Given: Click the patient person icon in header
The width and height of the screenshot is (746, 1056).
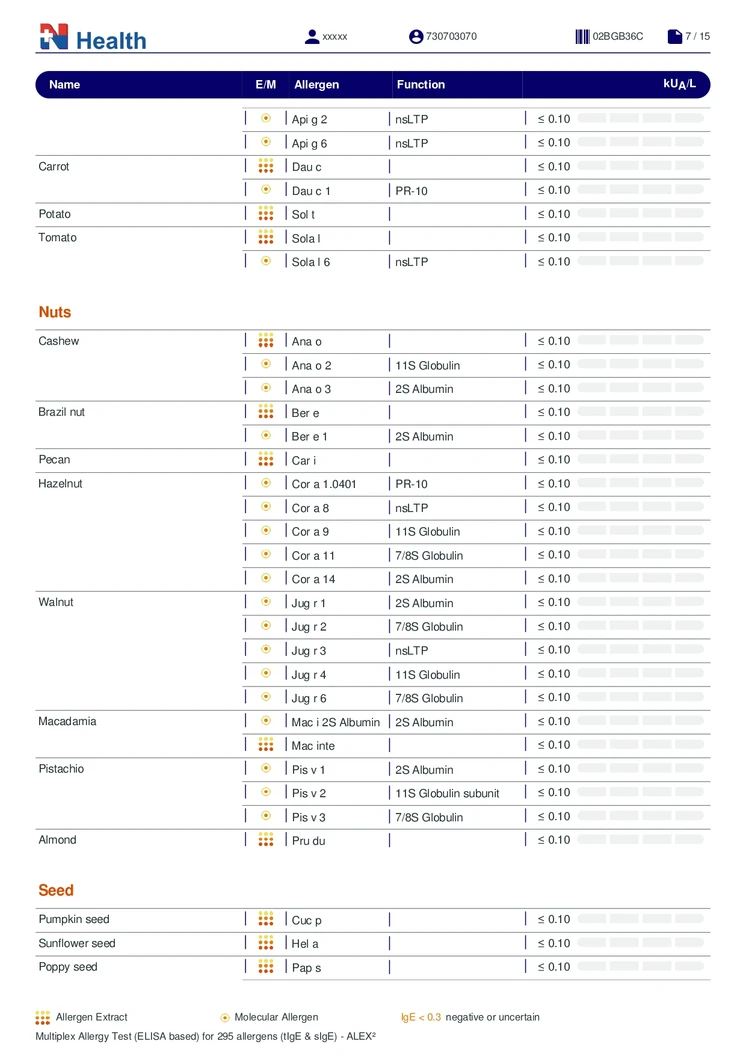Looking at the screenshot, I should point(312,37).
